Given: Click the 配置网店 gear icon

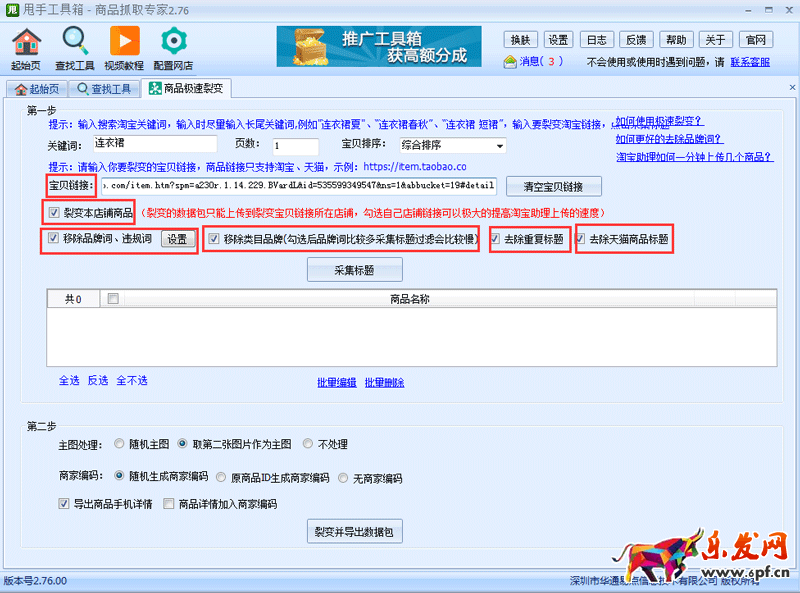Looking at the screenshot, I should 175,41.
